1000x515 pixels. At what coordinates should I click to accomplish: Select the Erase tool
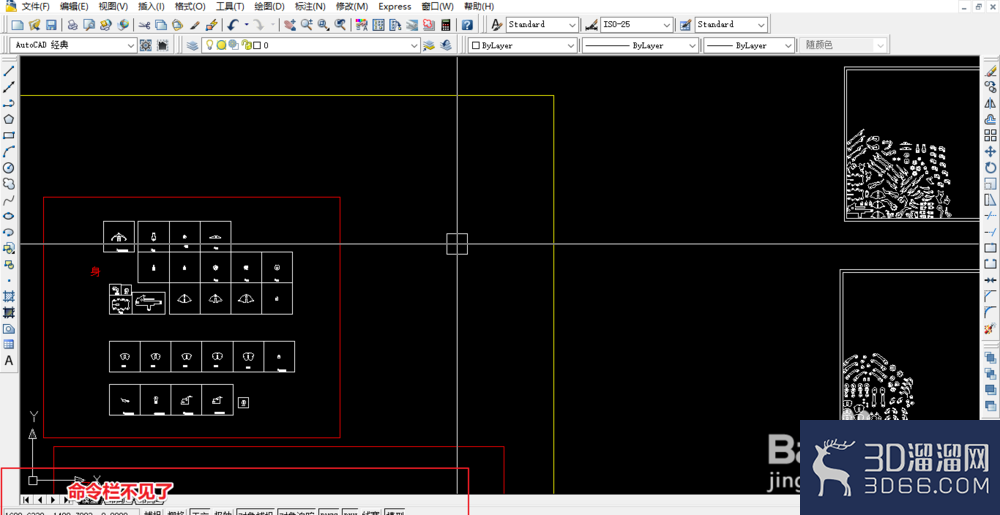(990, 71)
